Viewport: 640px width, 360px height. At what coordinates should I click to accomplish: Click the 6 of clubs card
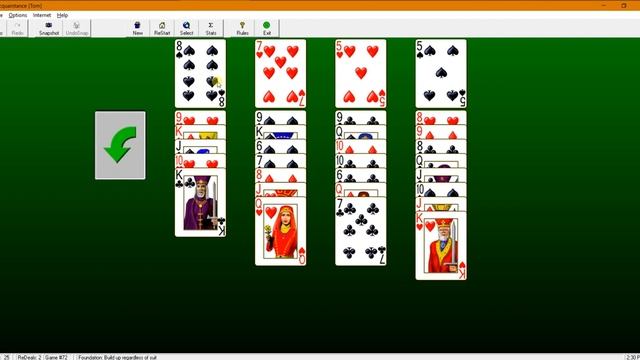(360, 175)
